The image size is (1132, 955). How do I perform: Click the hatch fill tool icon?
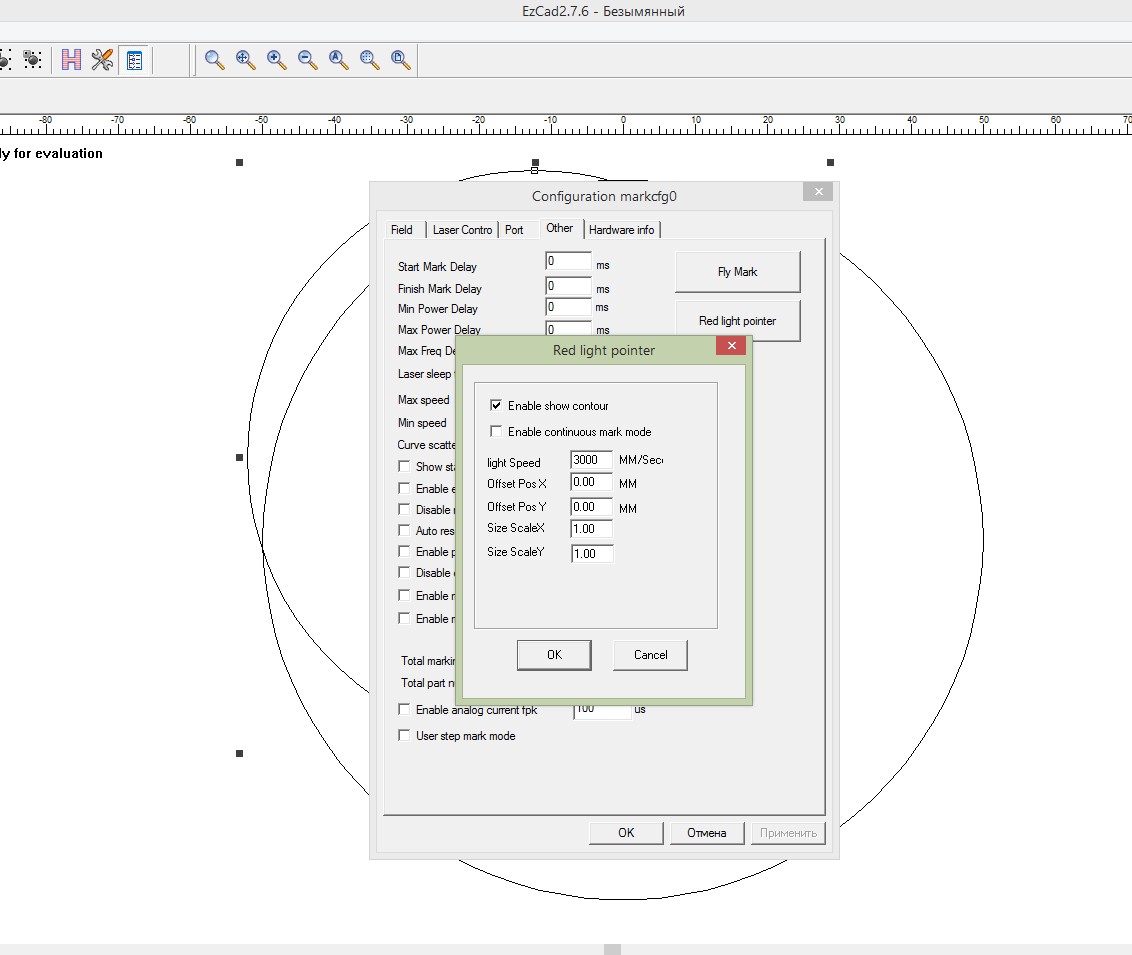71,60
